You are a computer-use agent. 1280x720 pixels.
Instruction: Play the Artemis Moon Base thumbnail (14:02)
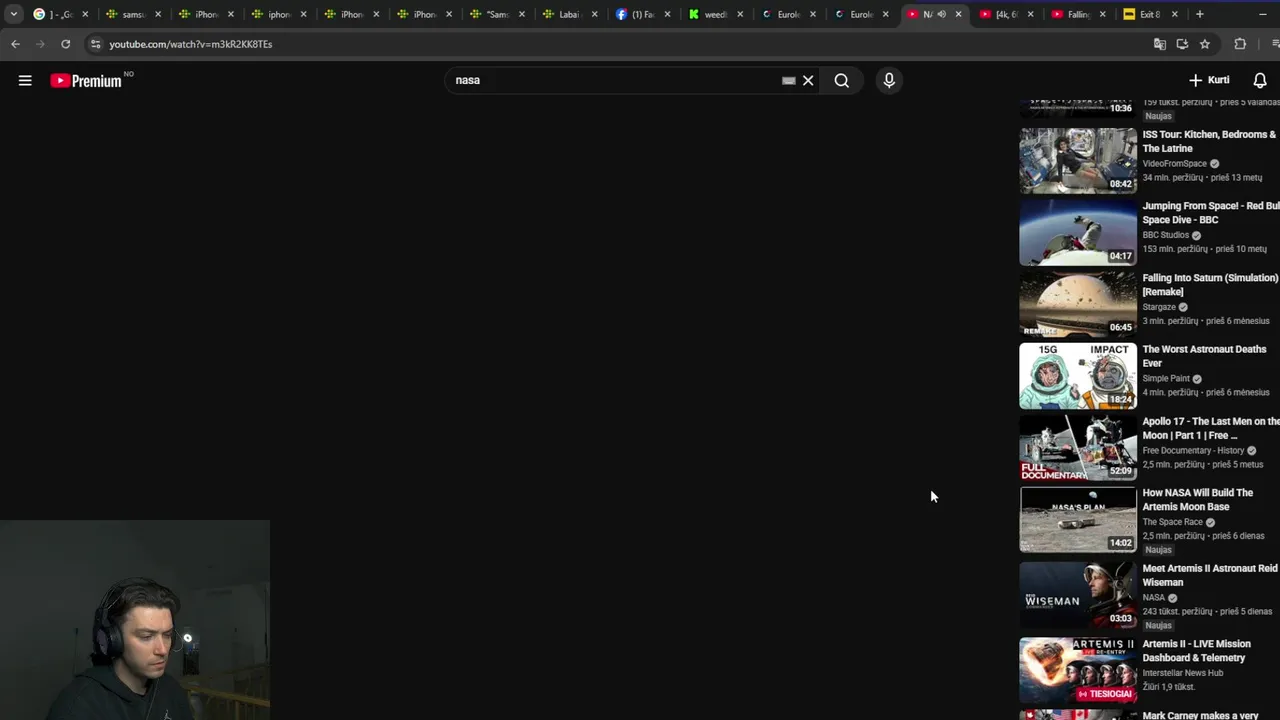[1078, 519]
